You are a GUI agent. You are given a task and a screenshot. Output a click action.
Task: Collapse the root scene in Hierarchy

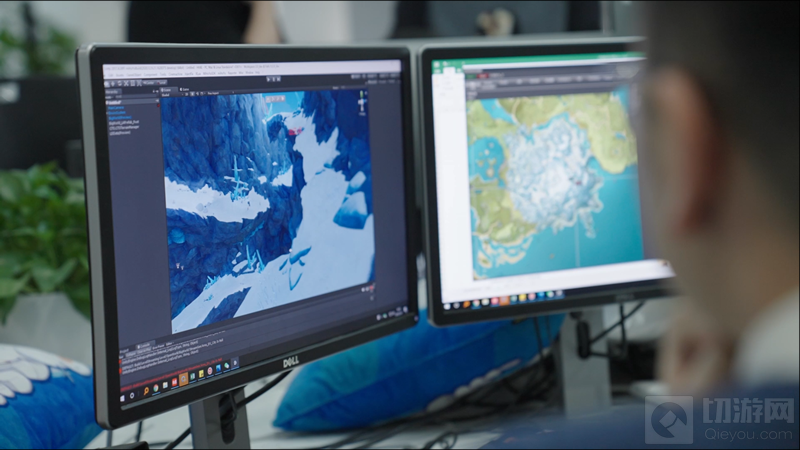tap(110, 99)
